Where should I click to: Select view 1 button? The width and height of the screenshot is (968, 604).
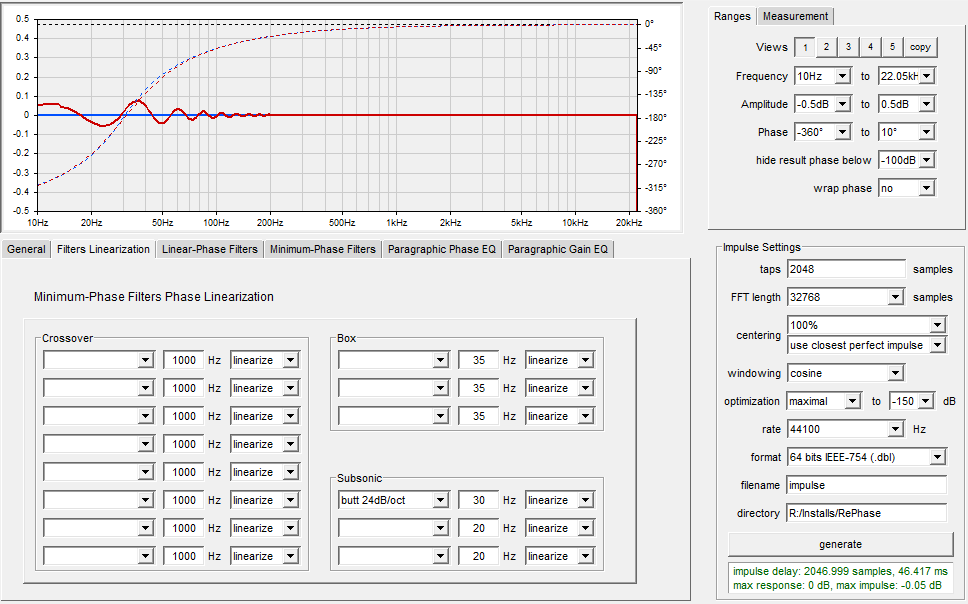coord(804,47)
